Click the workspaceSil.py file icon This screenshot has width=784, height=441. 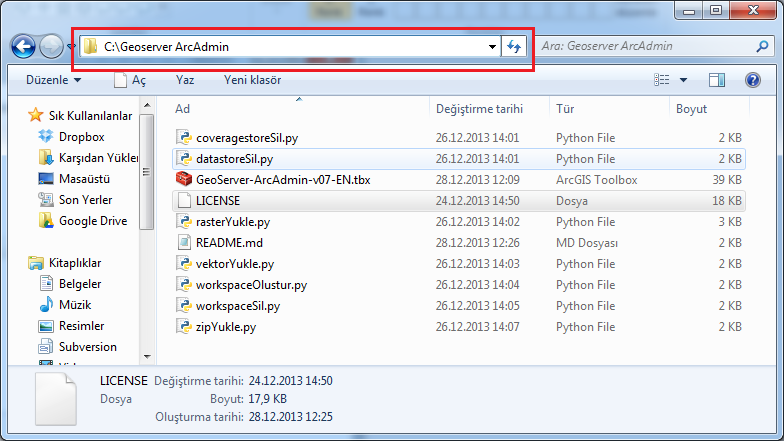coord(184,306)
